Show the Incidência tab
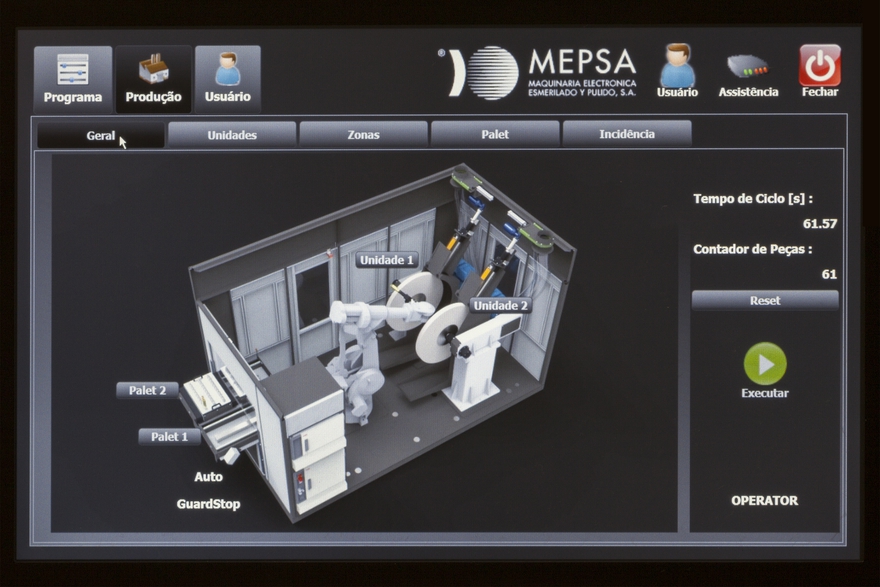Screen dimensions: 880x587 627,135
